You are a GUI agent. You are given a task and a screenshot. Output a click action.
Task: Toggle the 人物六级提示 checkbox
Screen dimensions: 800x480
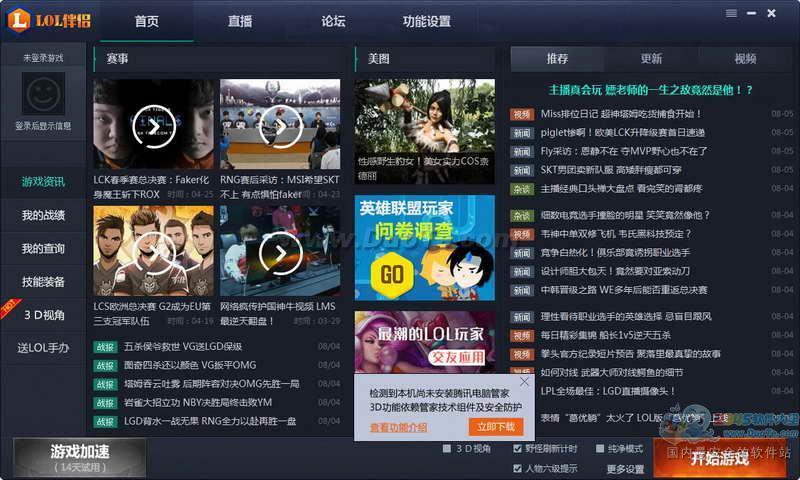(517, 468)
